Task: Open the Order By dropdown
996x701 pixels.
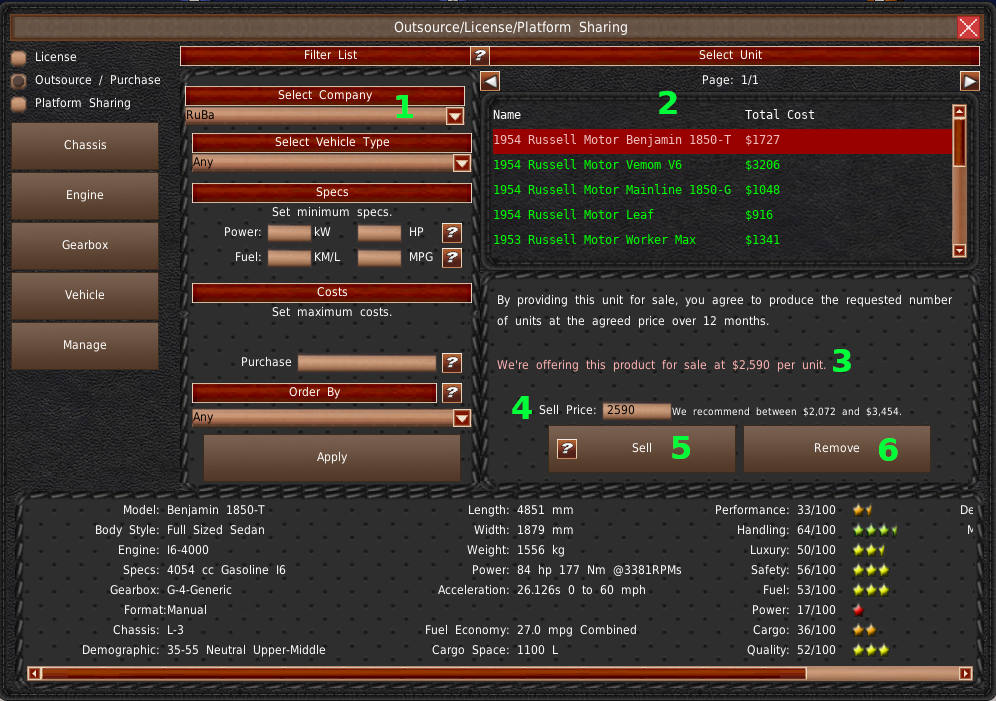Action: coord(461,418)
